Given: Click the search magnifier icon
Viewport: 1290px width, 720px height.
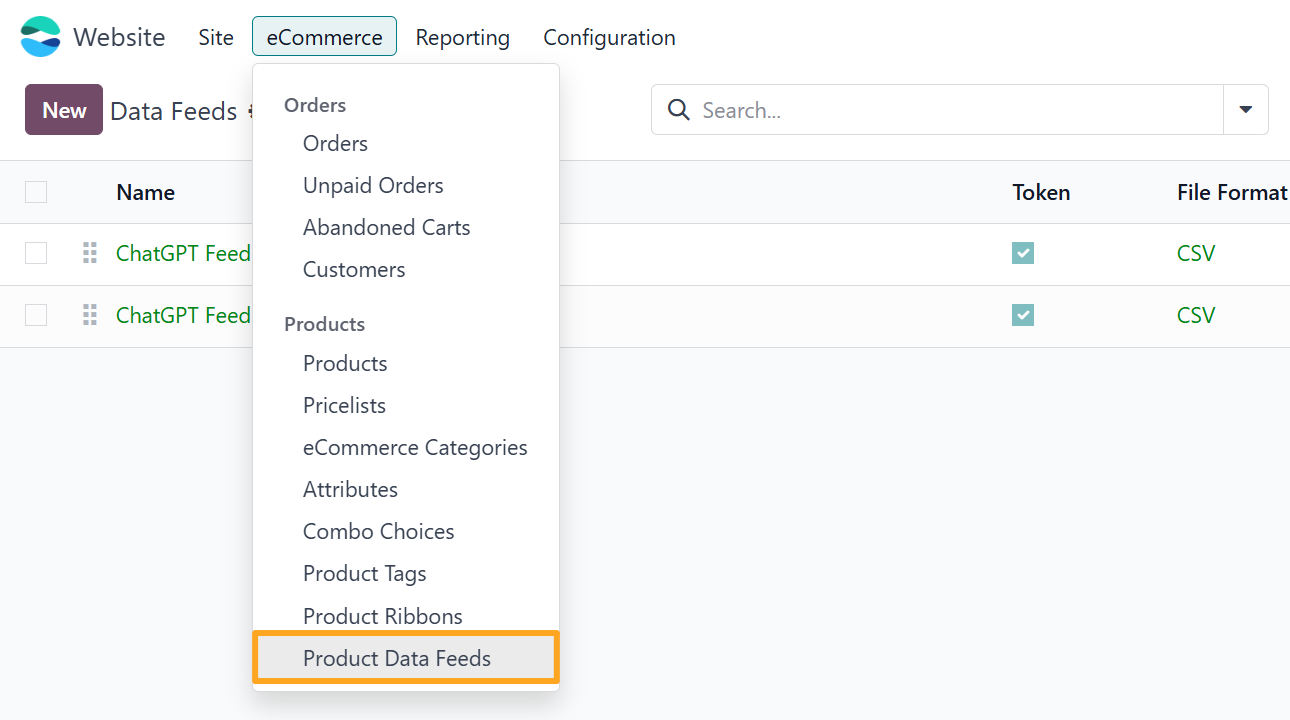Looking at the screenshot, I should point(679,110).
